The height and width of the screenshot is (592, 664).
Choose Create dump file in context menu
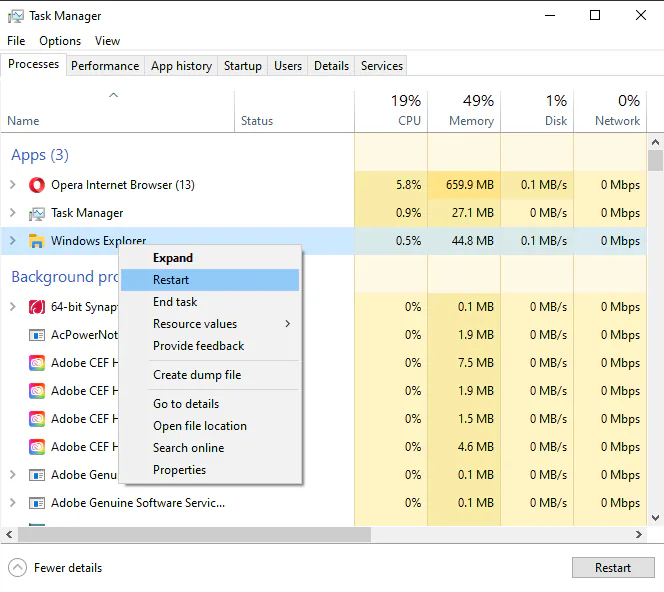click(210, 375)
